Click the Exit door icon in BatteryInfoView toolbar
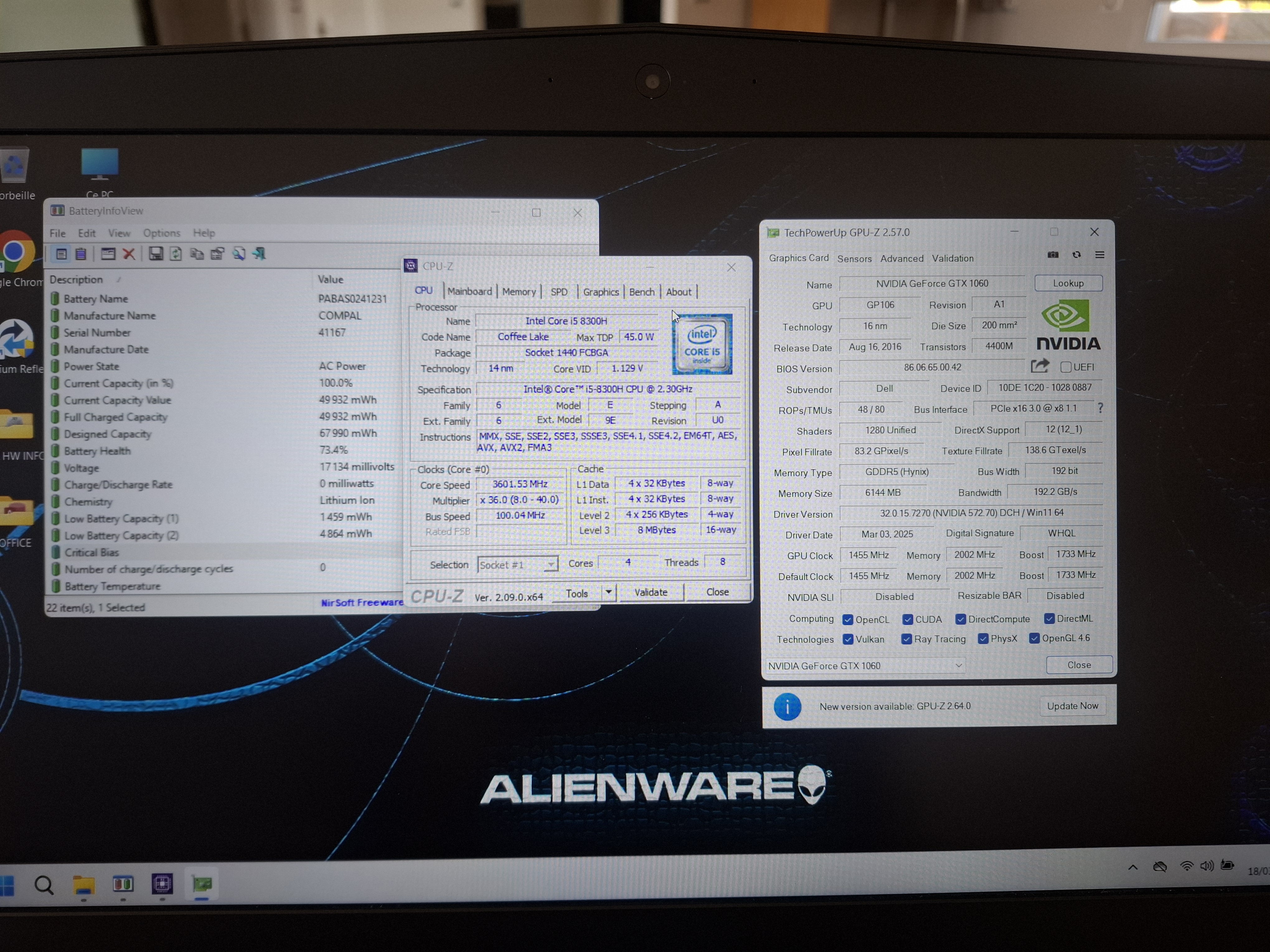The image size is (1270, 952). 260,254
